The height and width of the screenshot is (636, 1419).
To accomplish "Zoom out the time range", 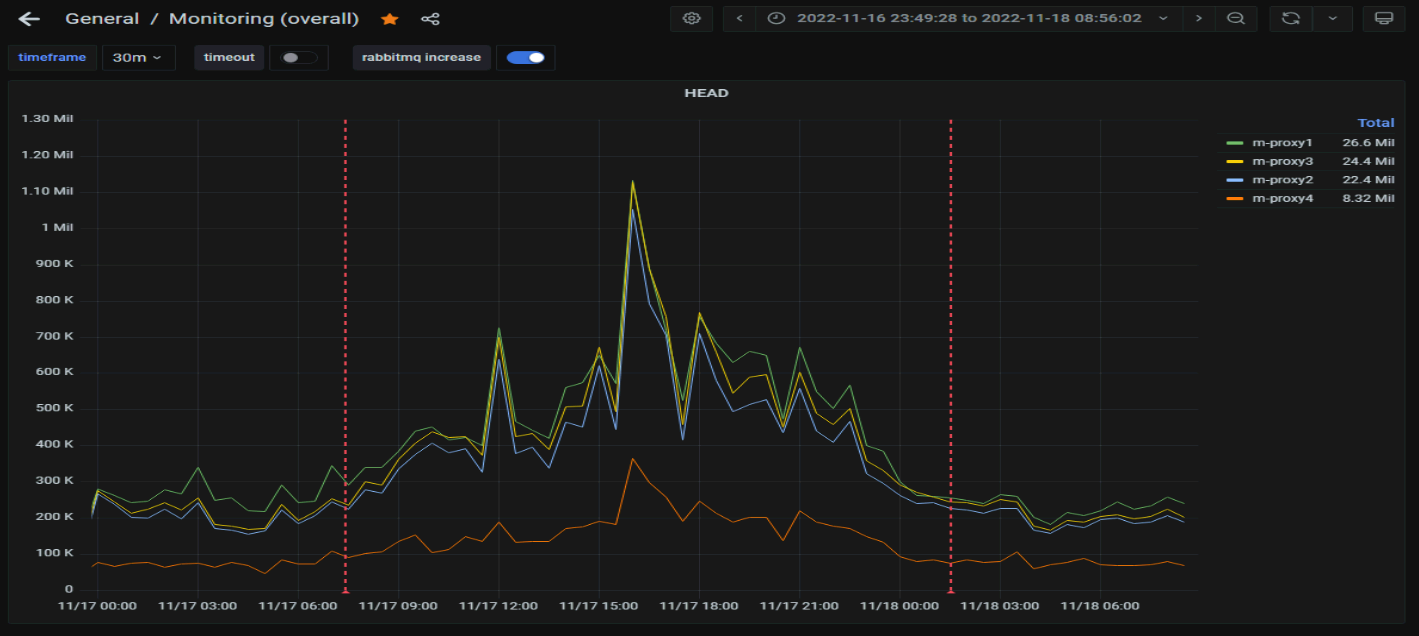I will click(1236, 18).
